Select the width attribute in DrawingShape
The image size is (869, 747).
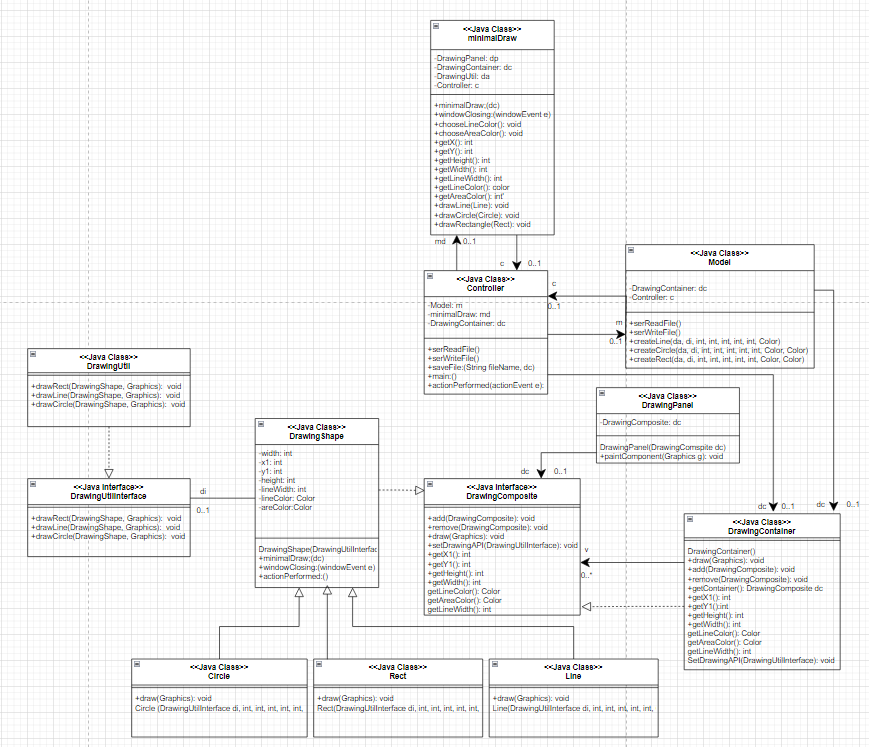tap(278, 451)
